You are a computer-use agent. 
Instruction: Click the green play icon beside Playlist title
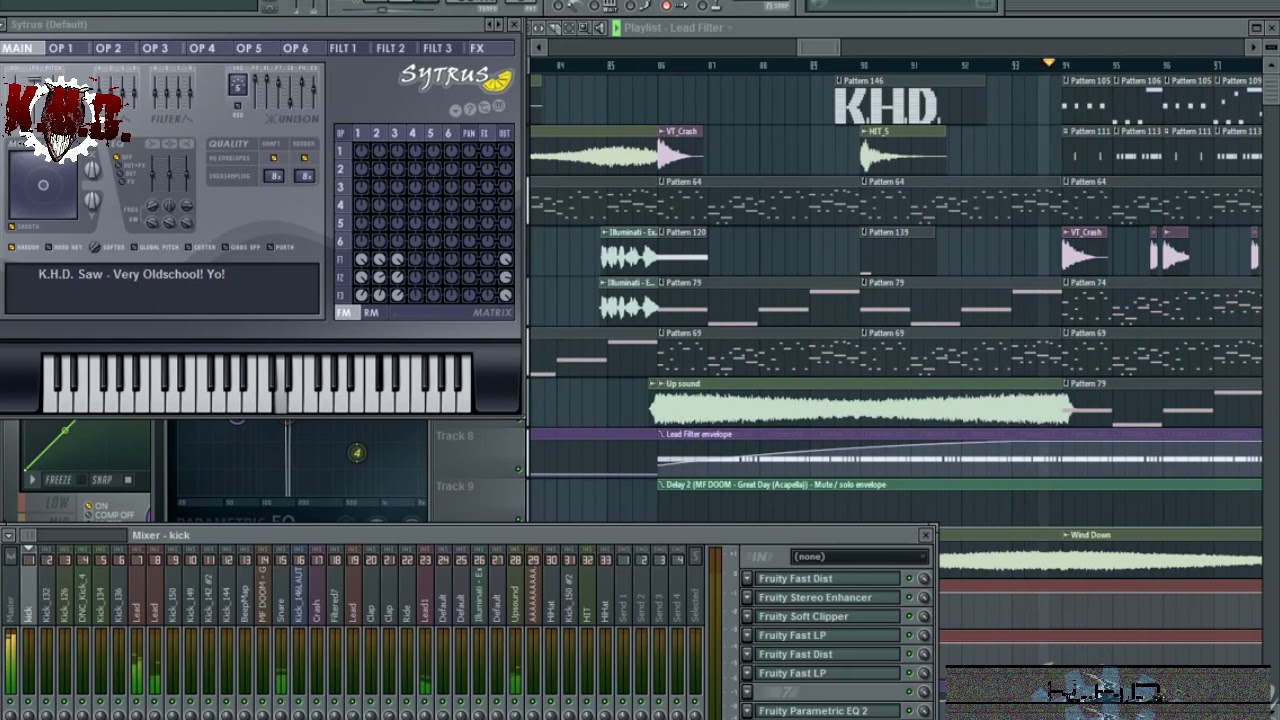coord(616,28)
